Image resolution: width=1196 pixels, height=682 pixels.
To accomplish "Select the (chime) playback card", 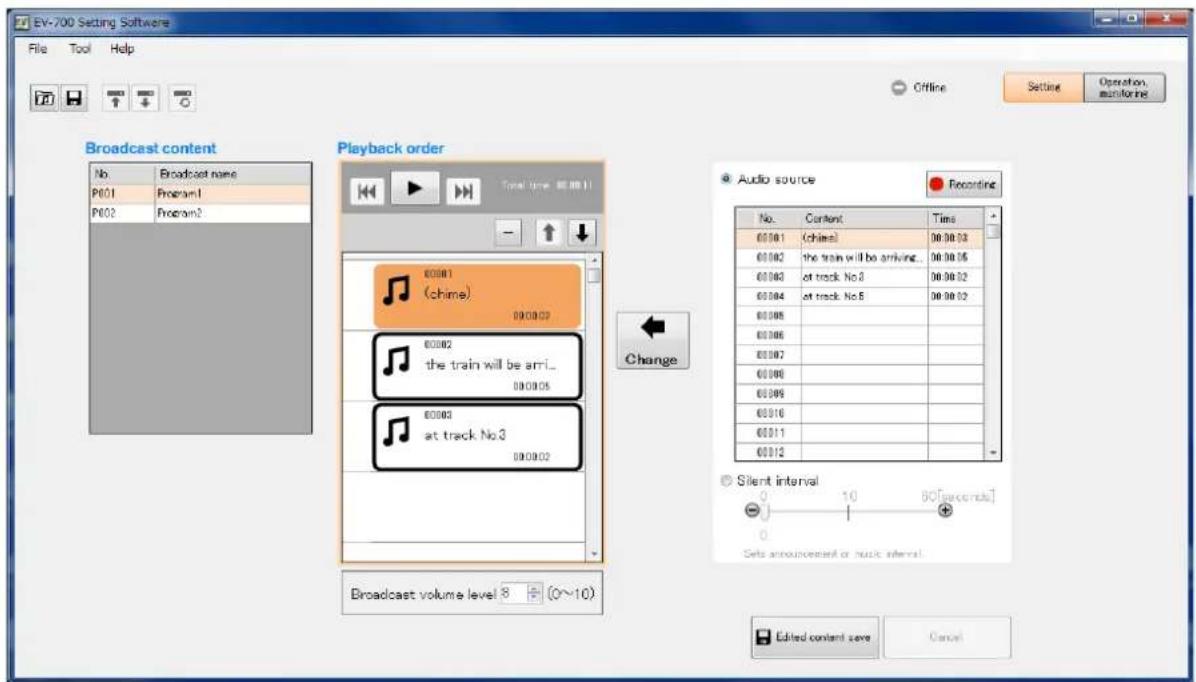I will 477,296.
